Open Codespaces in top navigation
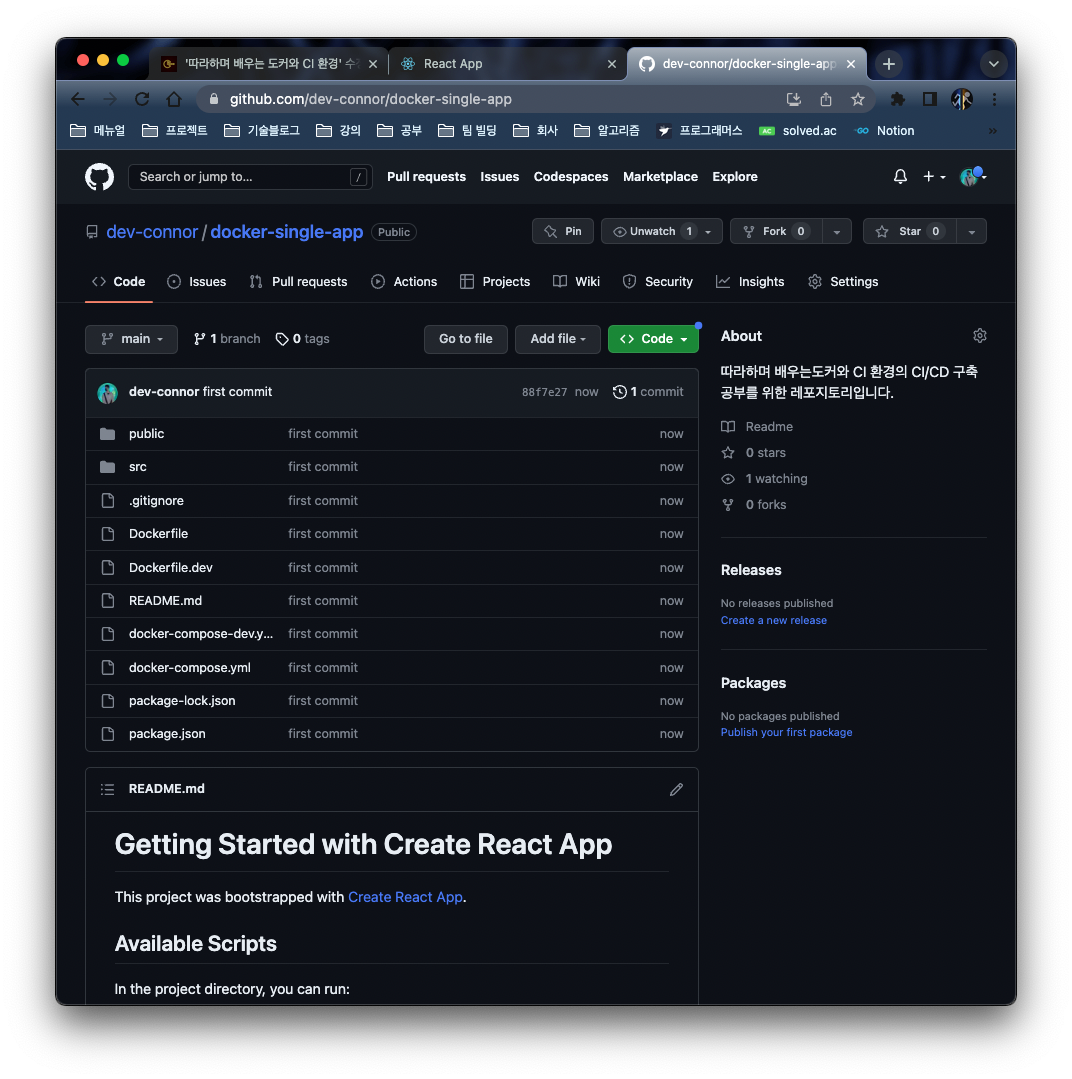This screenshot has width=1072, height=1079. pos(571,177)
